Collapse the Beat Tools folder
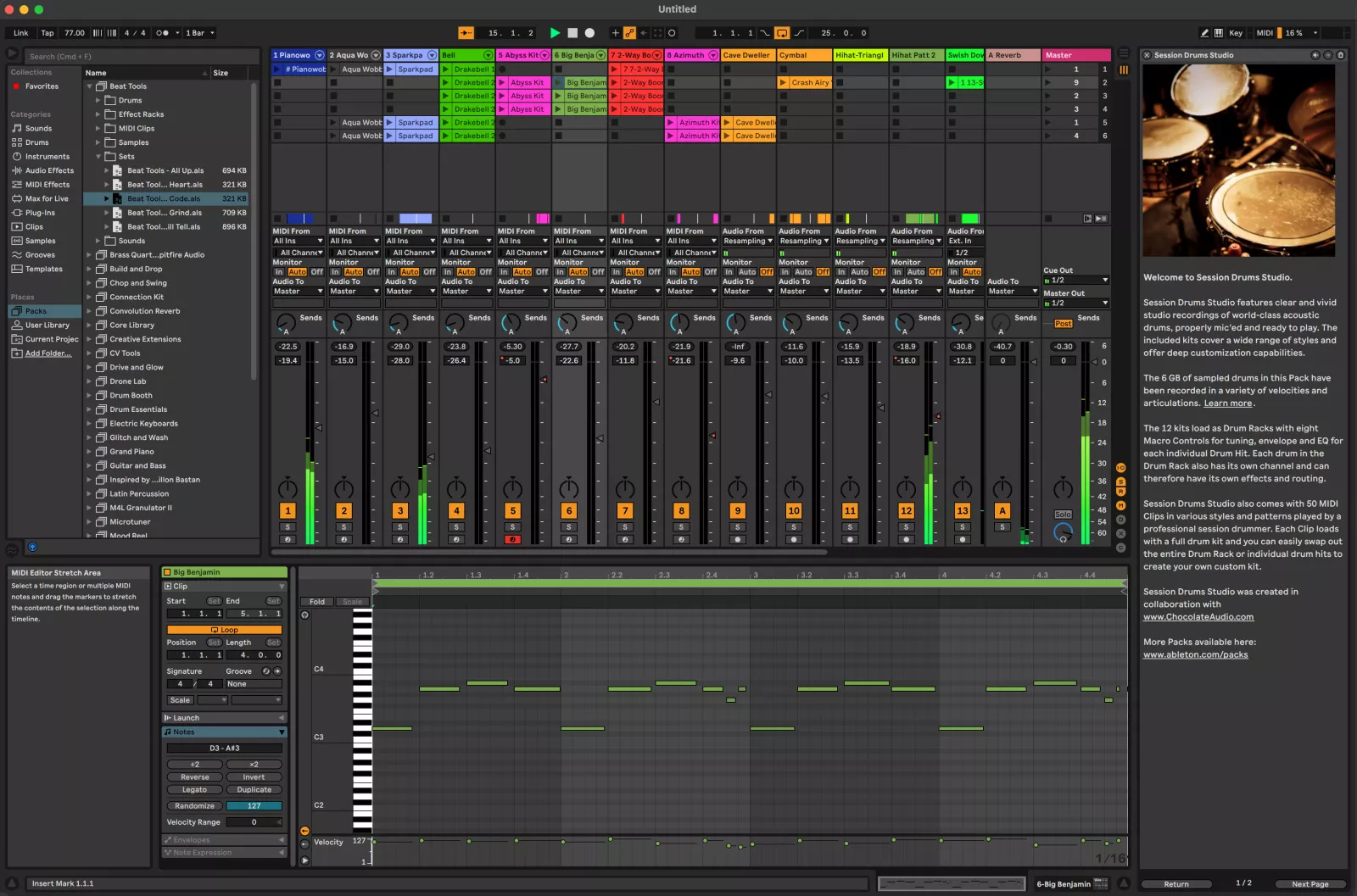The image size is (1357, 896). click(x=89, y=86)
